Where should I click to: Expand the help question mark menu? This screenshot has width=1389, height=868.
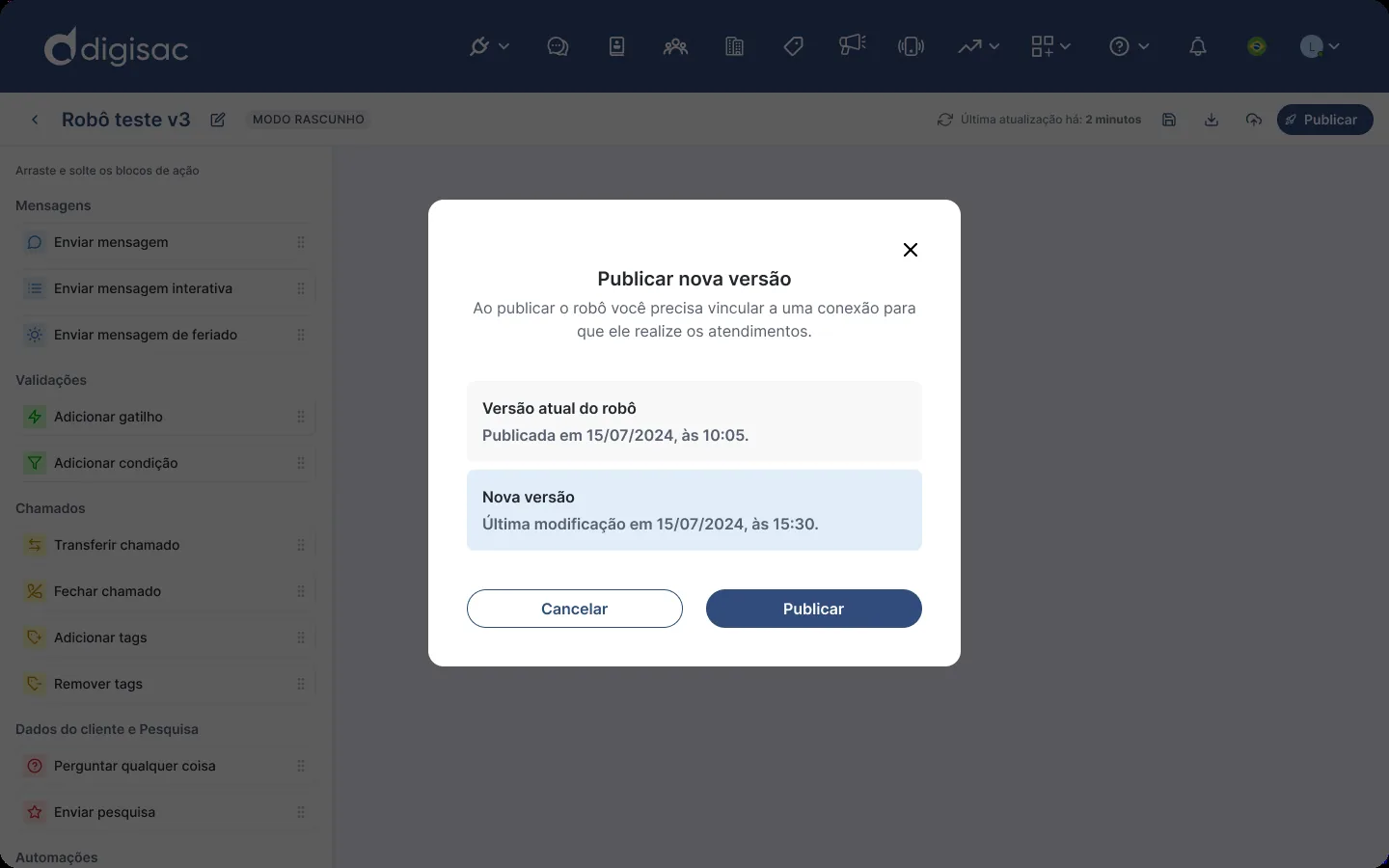pyautogui.click(x=1129, y=46)
